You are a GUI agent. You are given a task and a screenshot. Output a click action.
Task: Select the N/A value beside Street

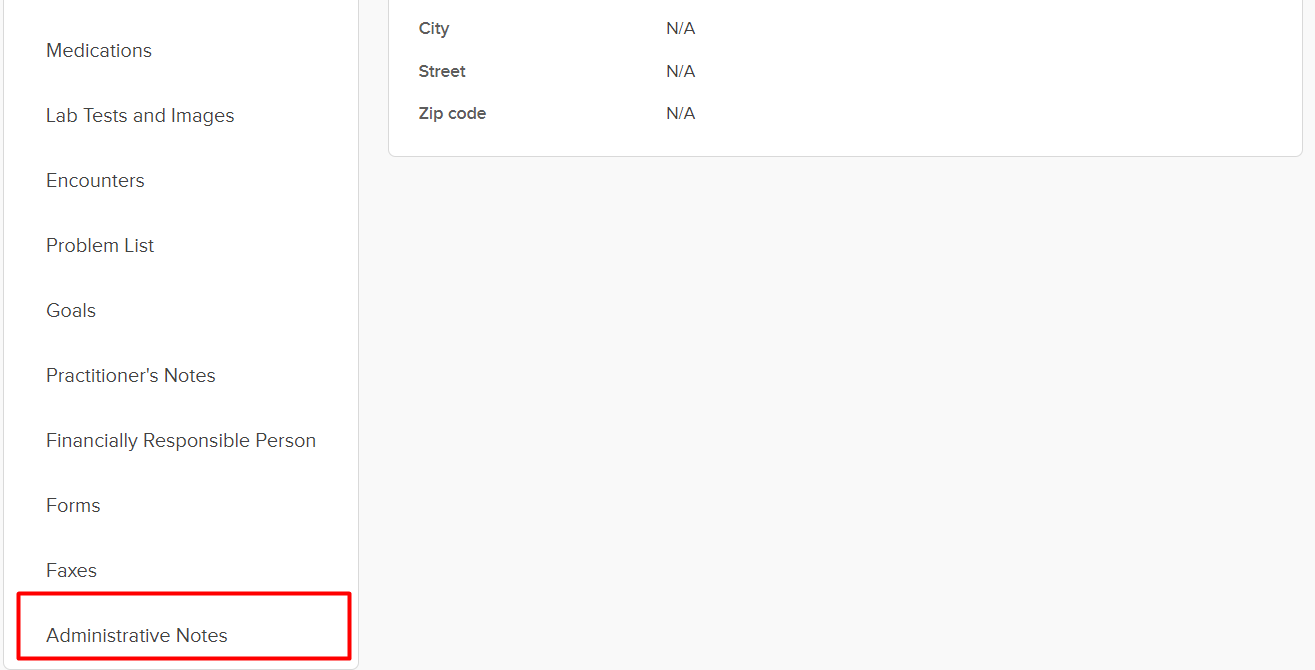680,72
